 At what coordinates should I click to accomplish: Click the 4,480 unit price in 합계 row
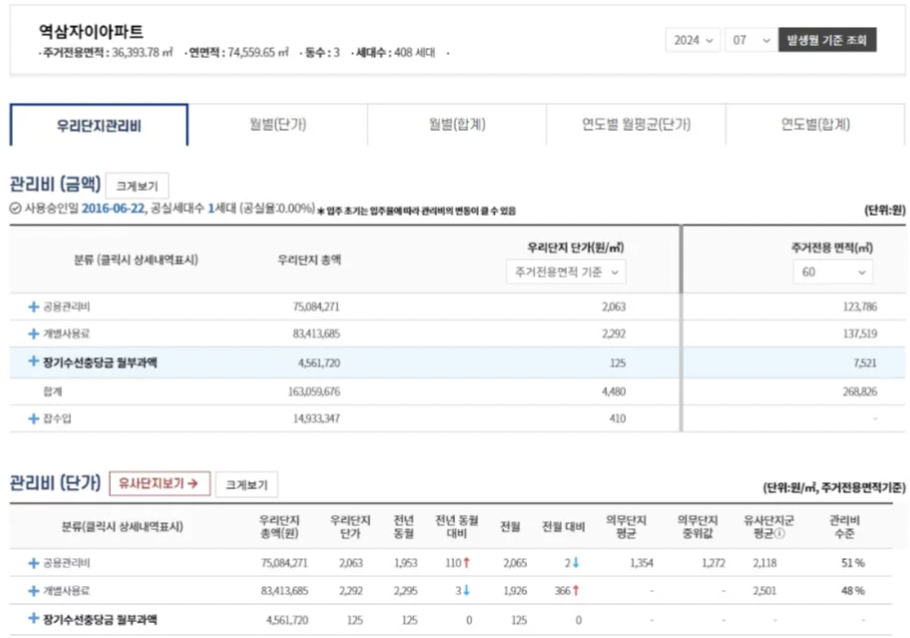613,392
